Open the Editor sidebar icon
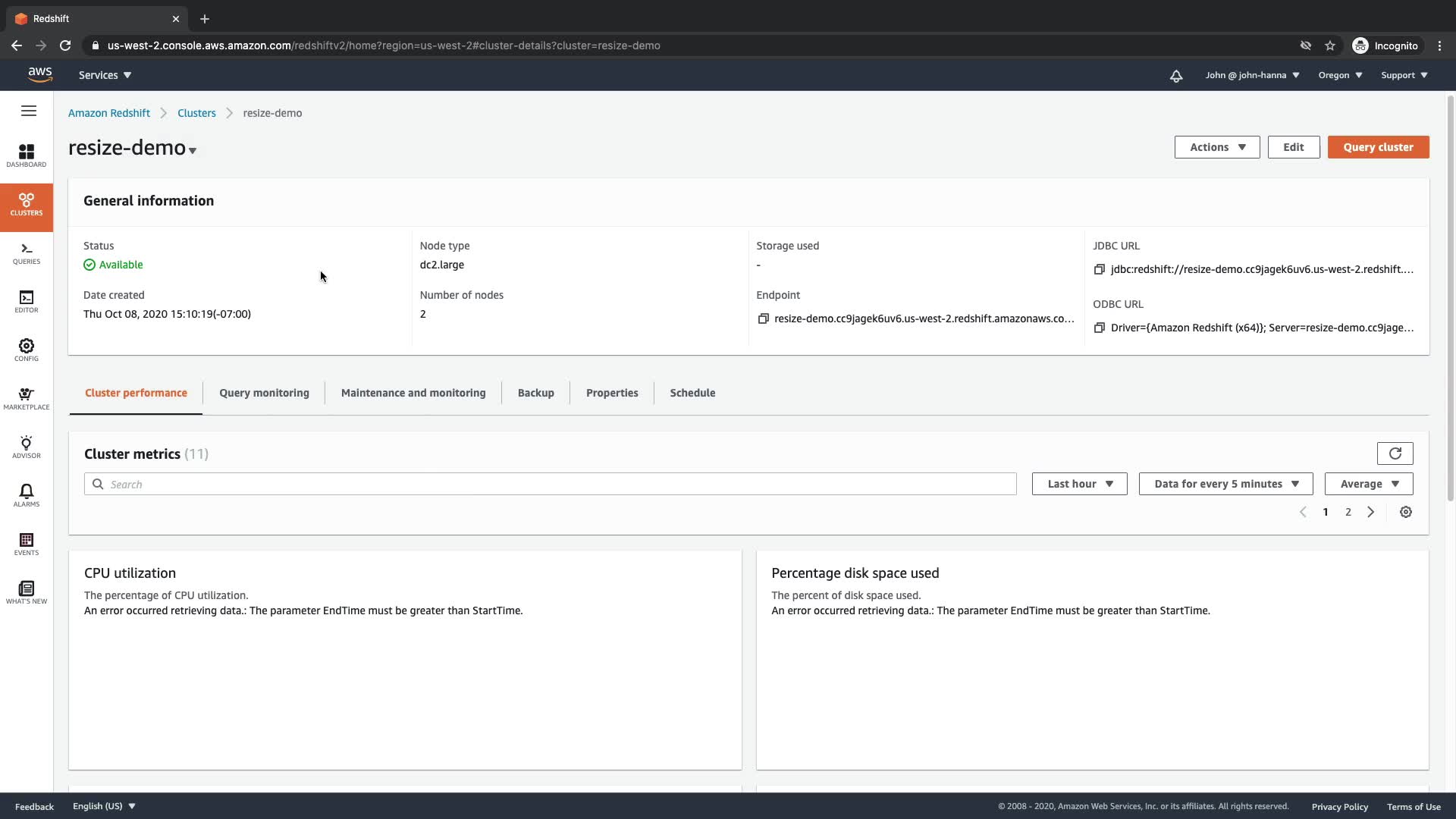The height and width of the screenshot is (819, 1456). point(27,301)
